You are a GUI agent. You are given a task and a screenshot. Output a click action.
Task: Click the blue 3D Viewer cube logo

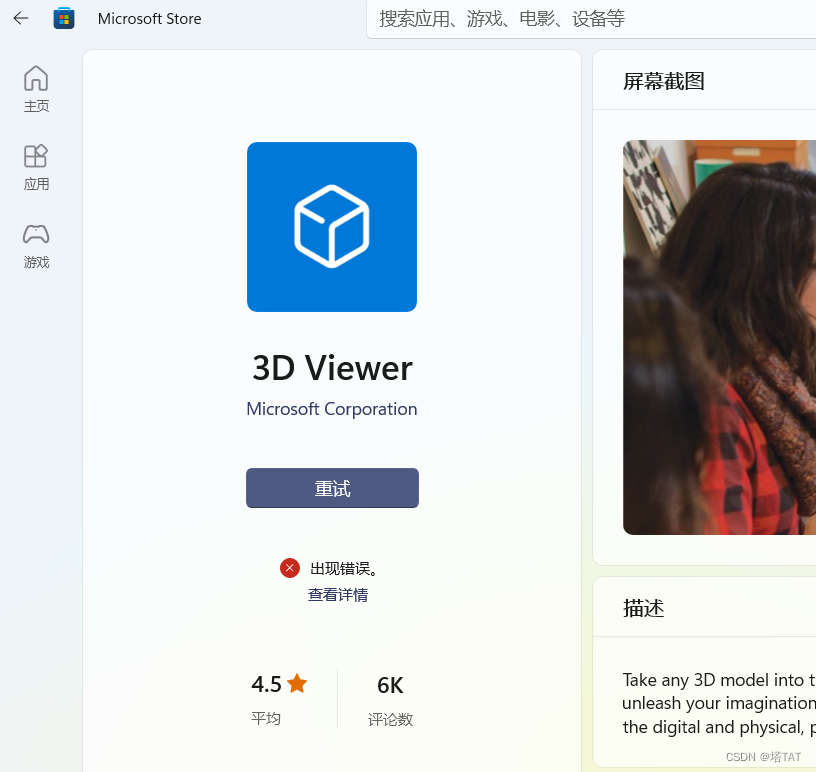(332, 227)
